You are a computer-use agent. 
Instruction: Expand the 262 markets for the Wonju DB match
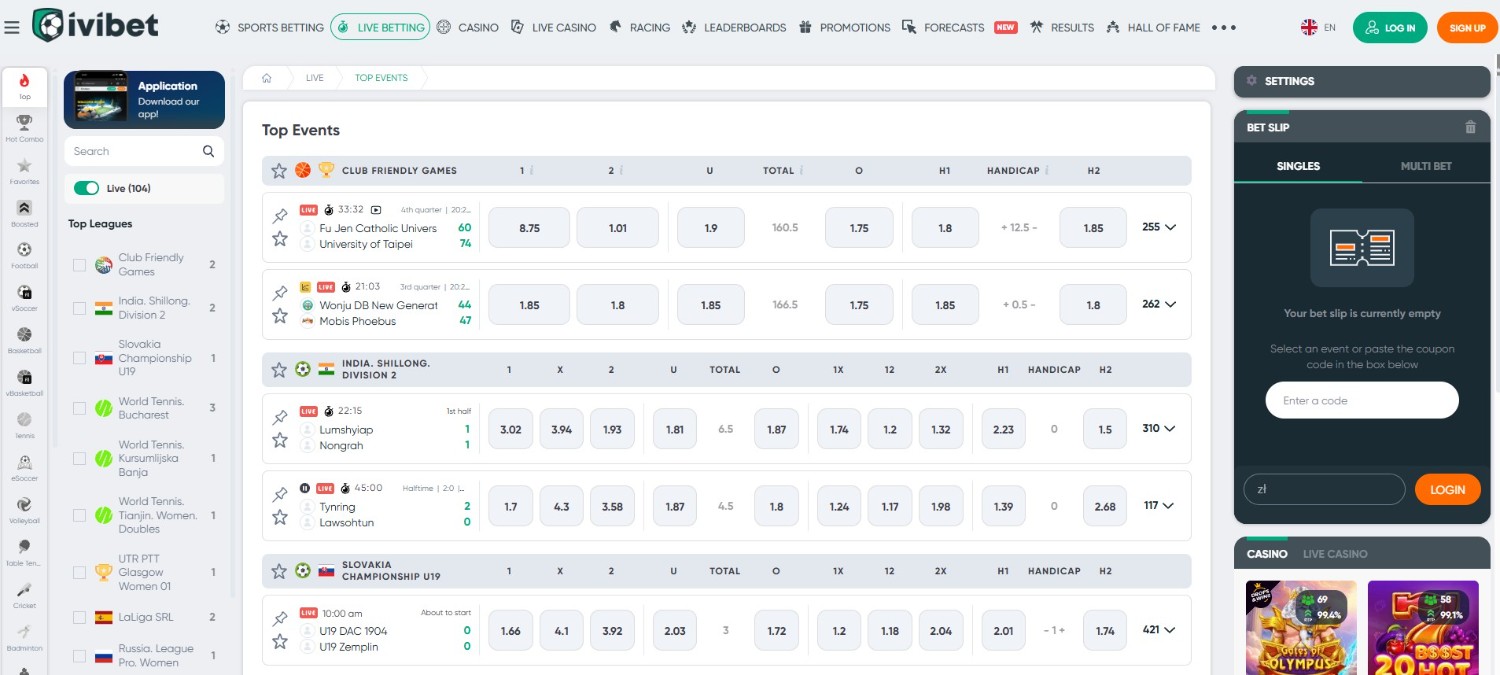[x=1160, y=304]
